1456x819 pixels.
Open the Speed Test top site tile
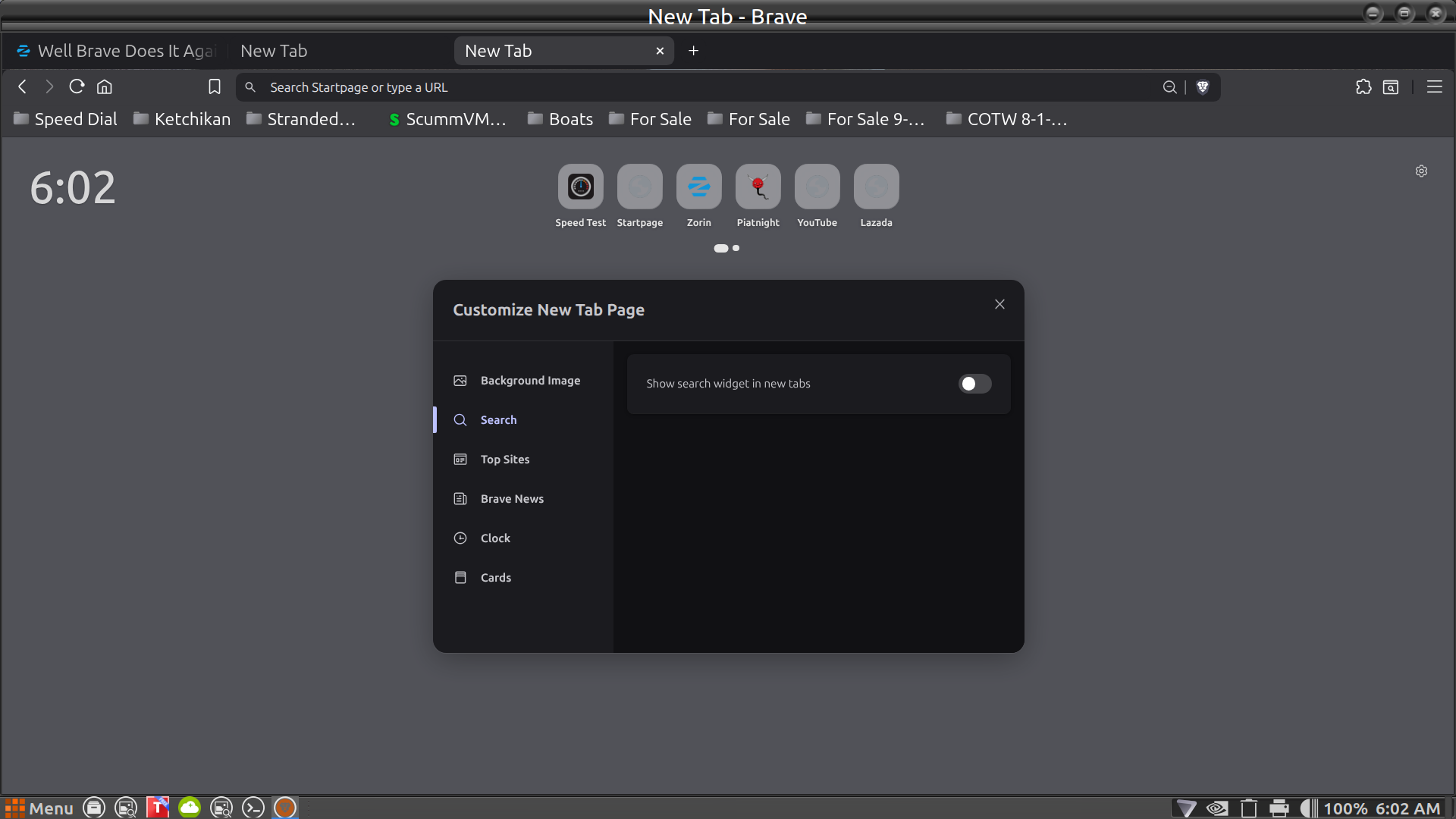pos(580,187)
